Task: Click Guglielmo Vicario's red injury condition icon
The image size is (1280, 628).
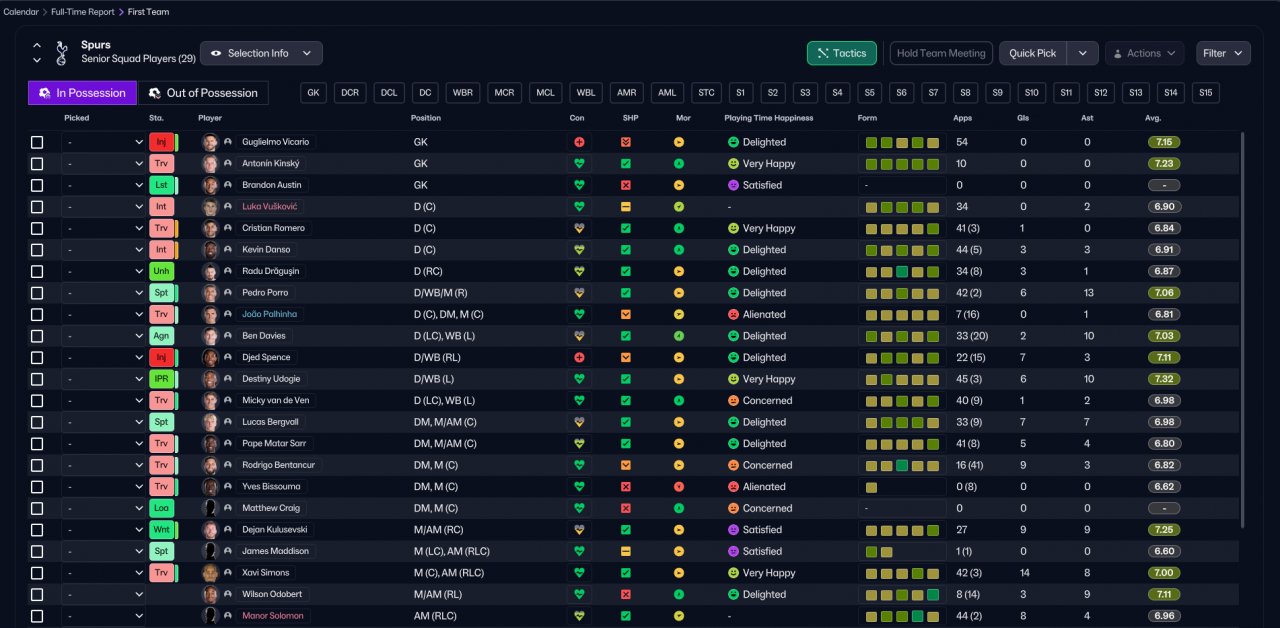Action: (x=578, y=142)
